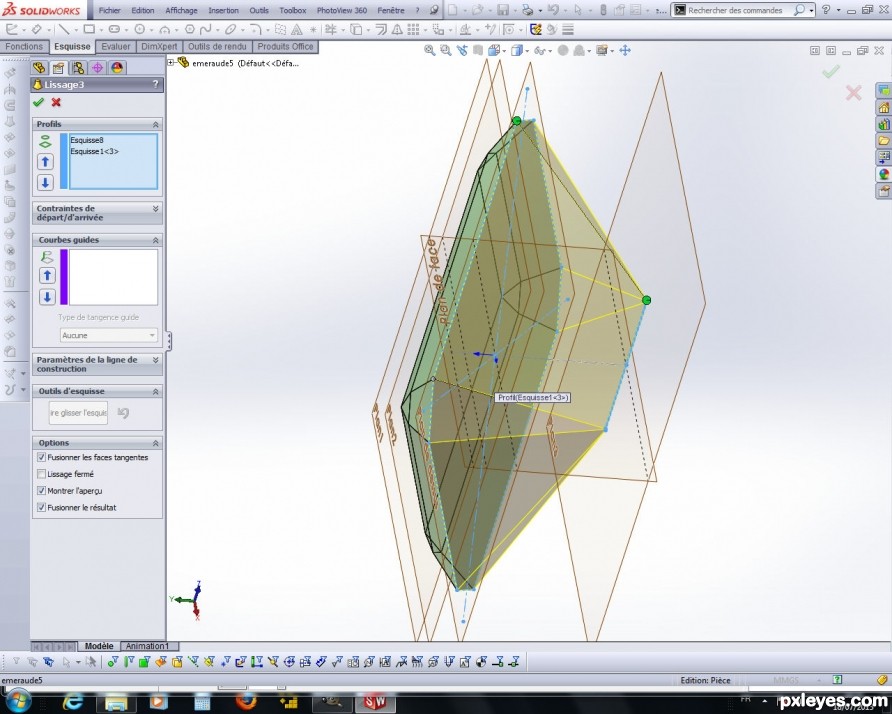
Task: Switch to DimXpert tab
Action: (159, 47)
